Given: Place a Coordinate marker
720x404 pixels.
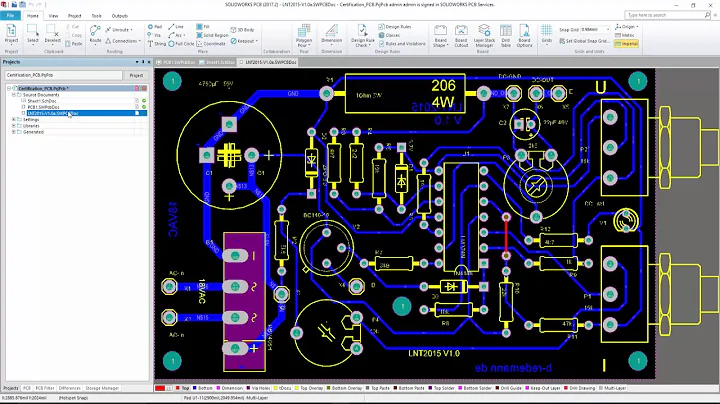Looking at the screenshot, I should (x=211, y=44).
